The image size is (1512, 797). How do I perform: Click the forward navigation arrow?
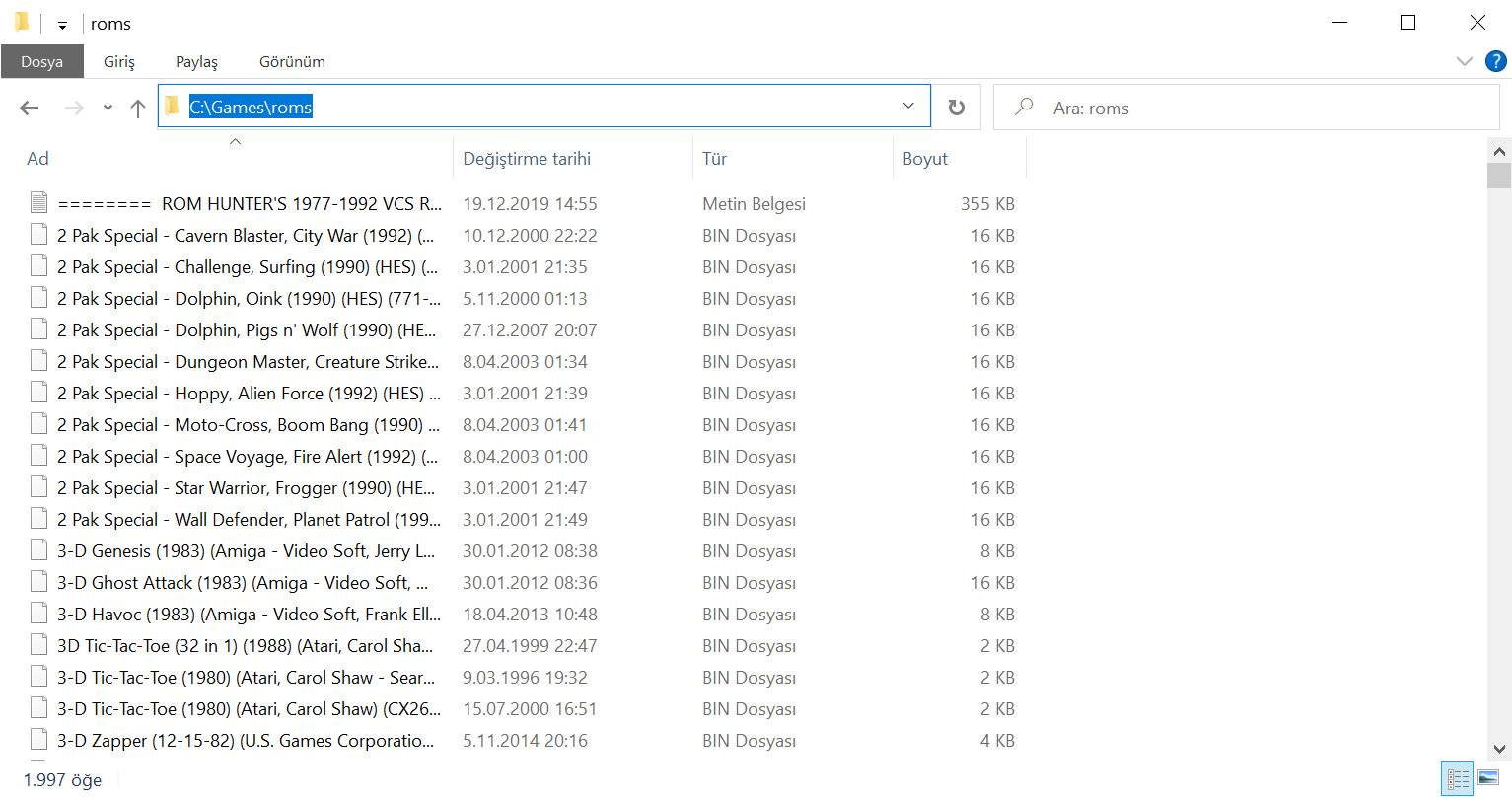click(74, 109)
